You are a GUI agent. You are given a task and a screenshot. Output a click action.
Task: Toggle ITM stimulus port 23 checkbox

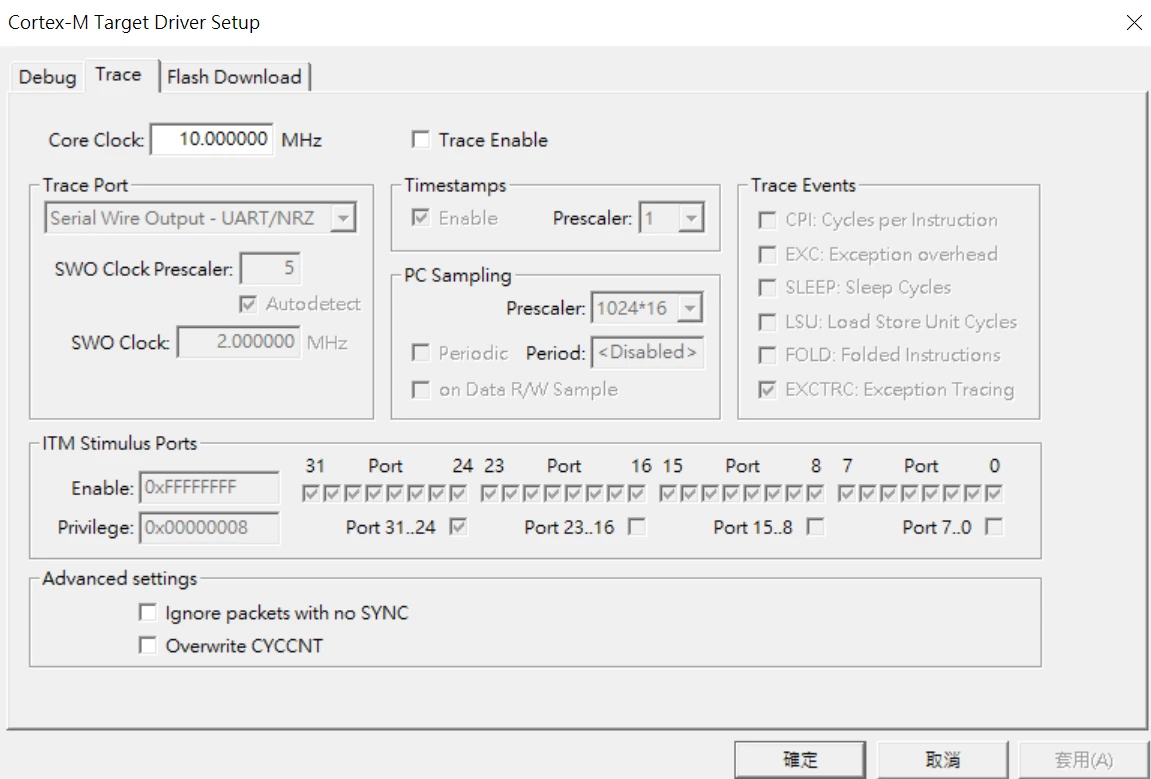tap(489, 493)
